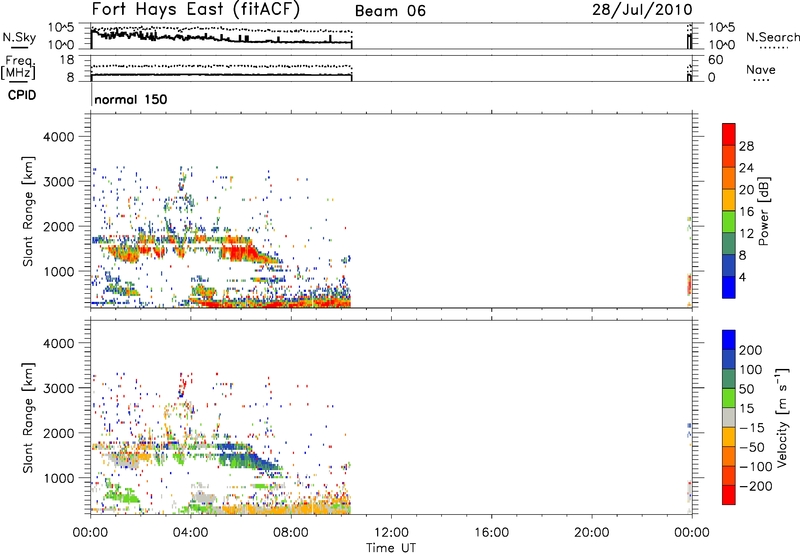Pick the light green 12–16 dB power swatch
Viewport: 800px width, 554px height.
coord(729,221)
